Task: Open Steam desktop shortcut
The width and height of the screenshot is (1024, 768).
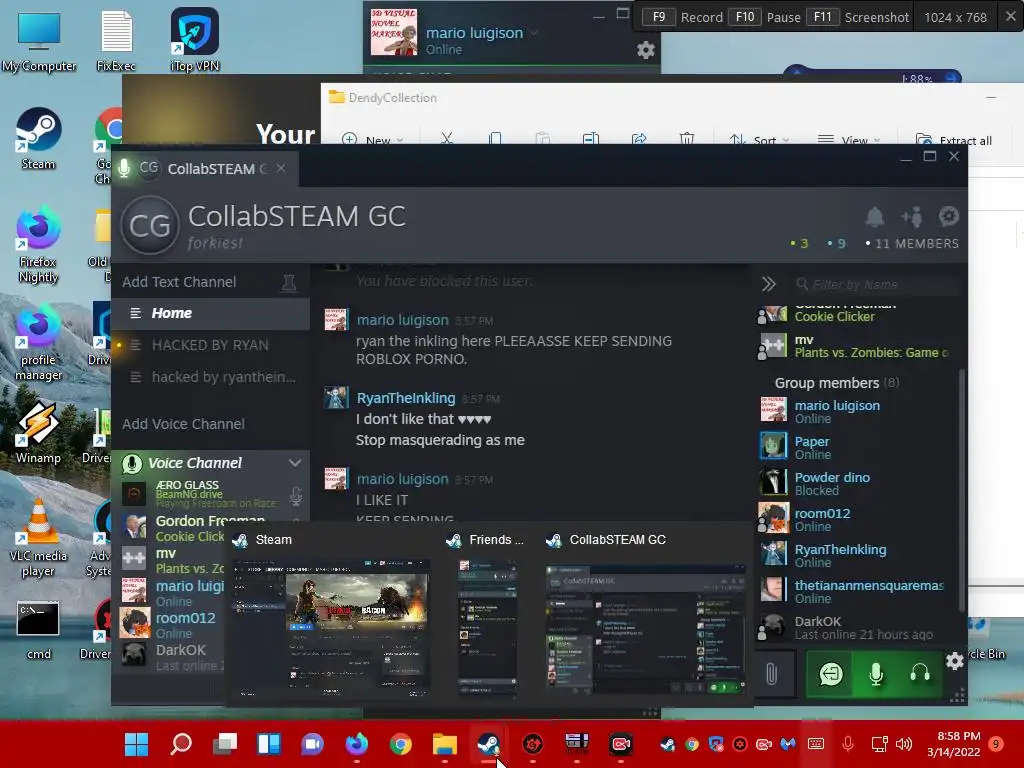Action: pos(38,138)
